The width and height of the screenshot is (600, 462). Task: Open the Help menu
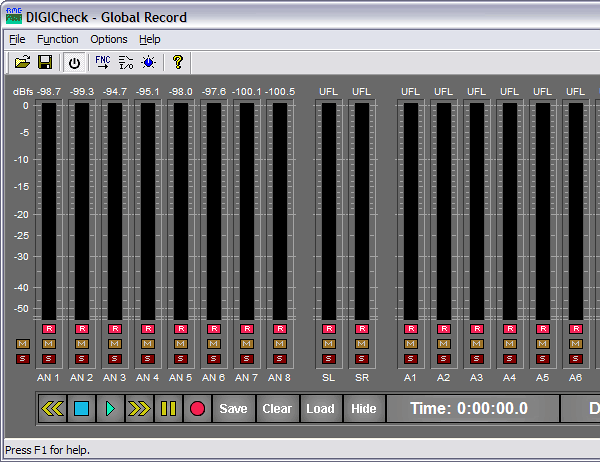pyautogui.click(x=150, y=39)
